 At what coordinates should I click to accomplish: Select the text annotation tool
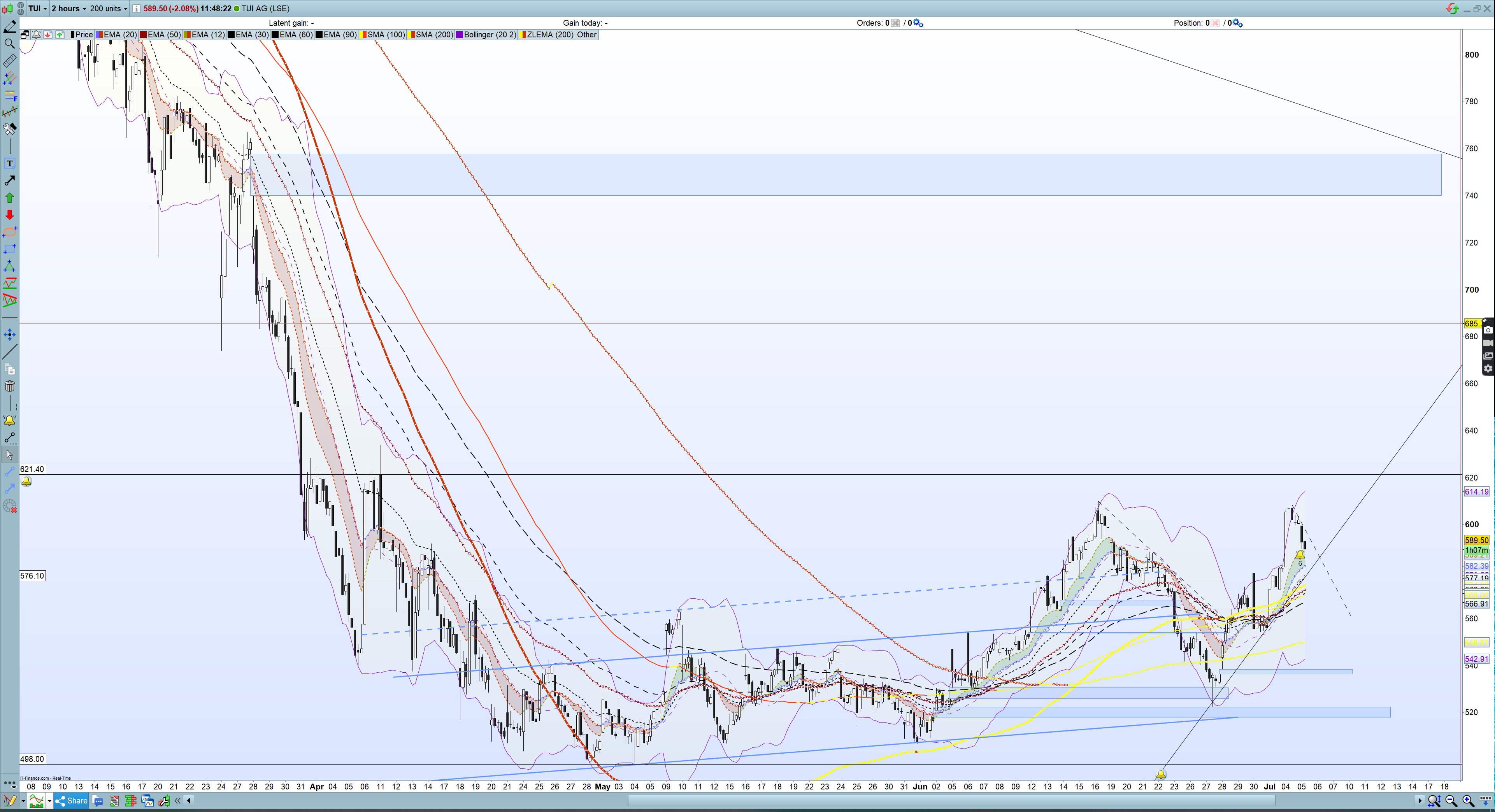click(x=9, y=164)
